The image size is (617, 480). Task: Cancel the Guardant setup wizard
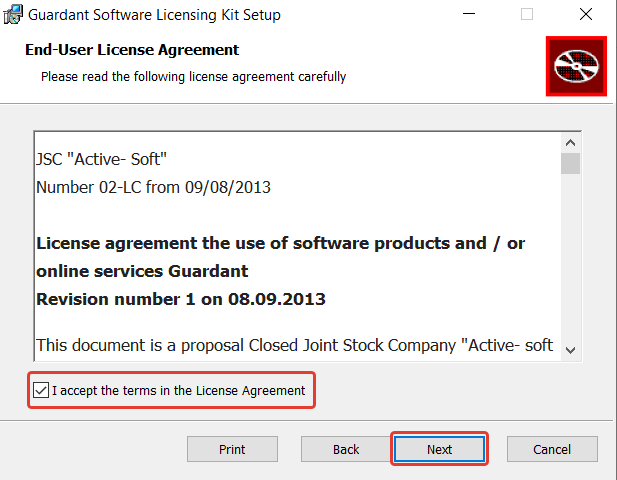click(x=552, y=449)
